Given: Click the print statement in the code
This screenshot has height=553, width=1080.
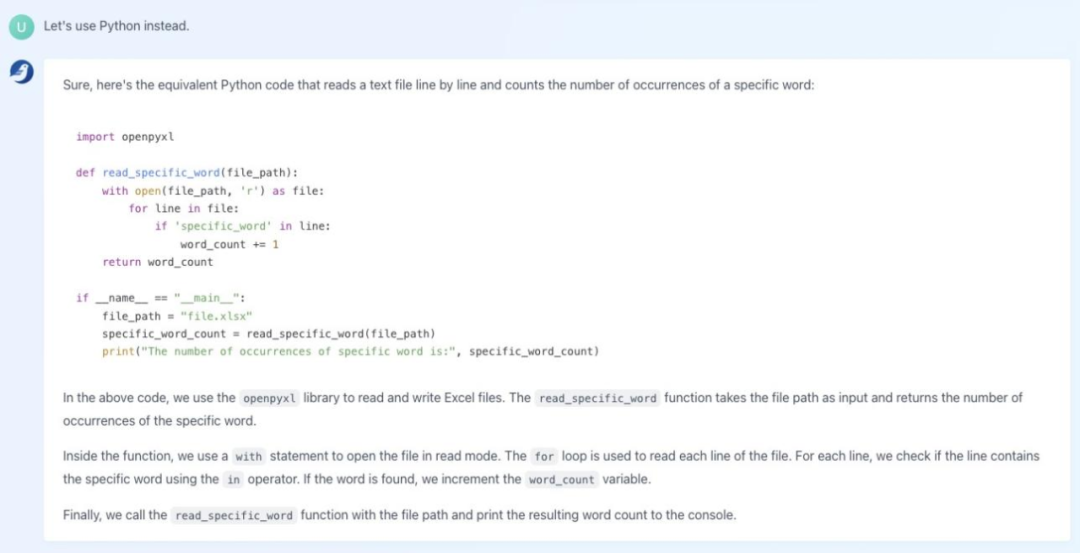Looking at the screenshot, I should pyautogui.click(x=351, y=351).
